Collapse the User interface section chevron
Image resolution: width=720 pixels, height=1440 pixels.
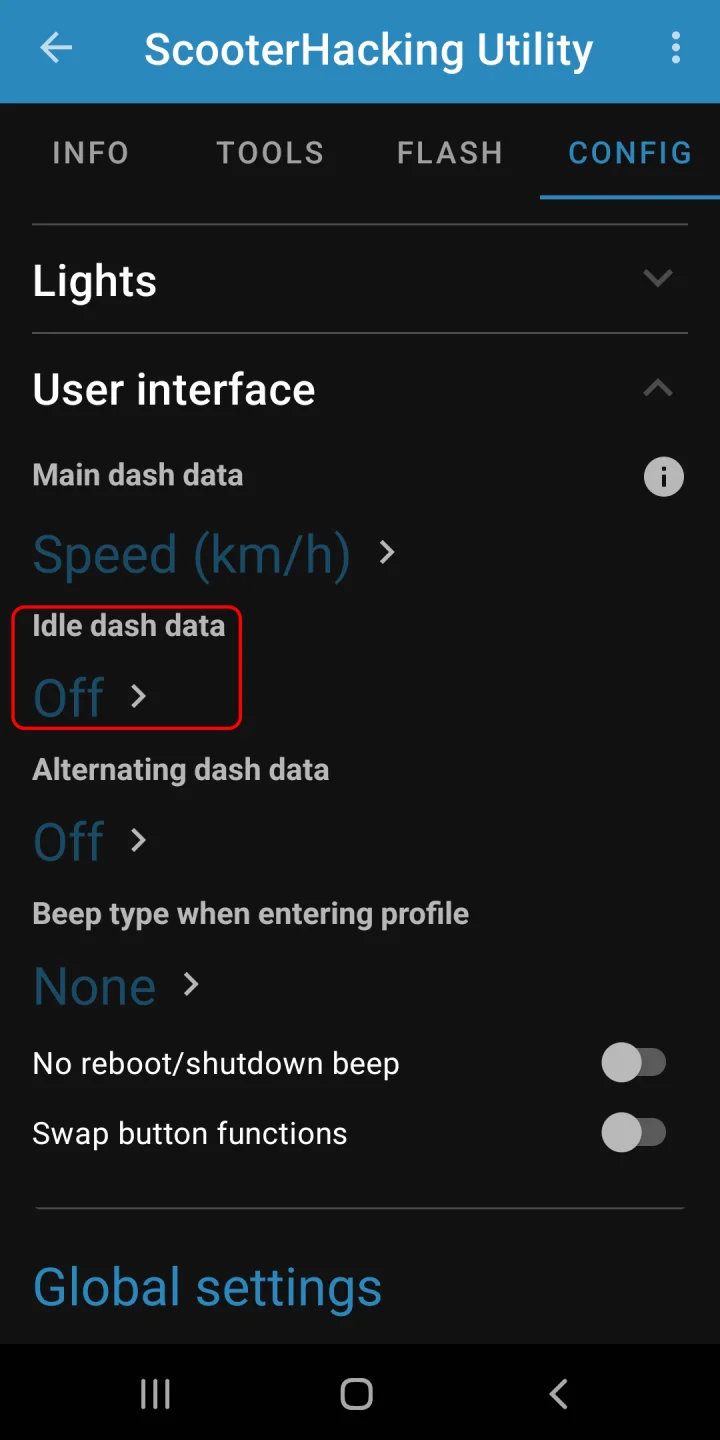point(657,388)
